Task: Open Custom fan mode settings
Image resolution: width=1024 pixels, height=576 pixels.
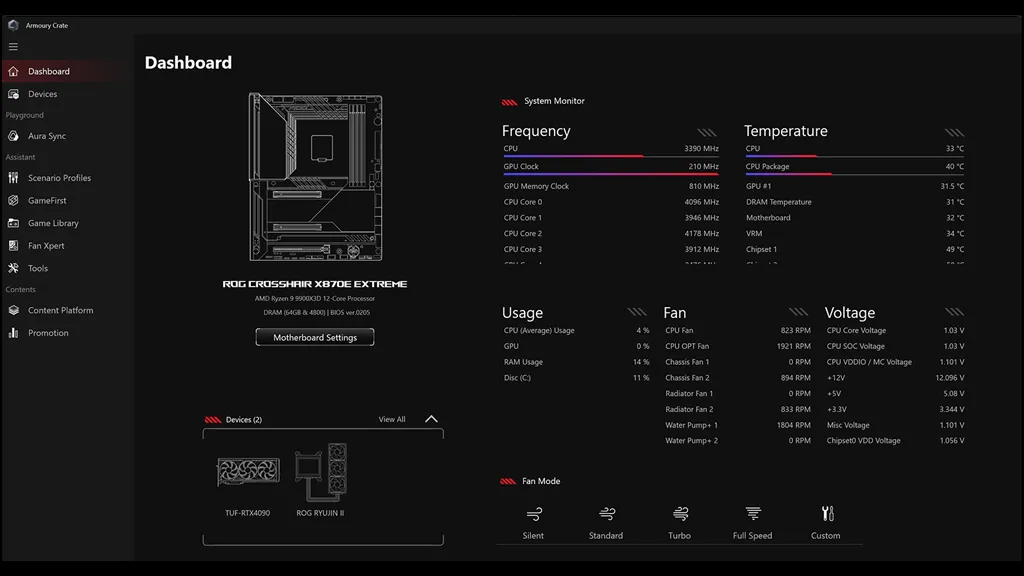Action: (826, 514)
